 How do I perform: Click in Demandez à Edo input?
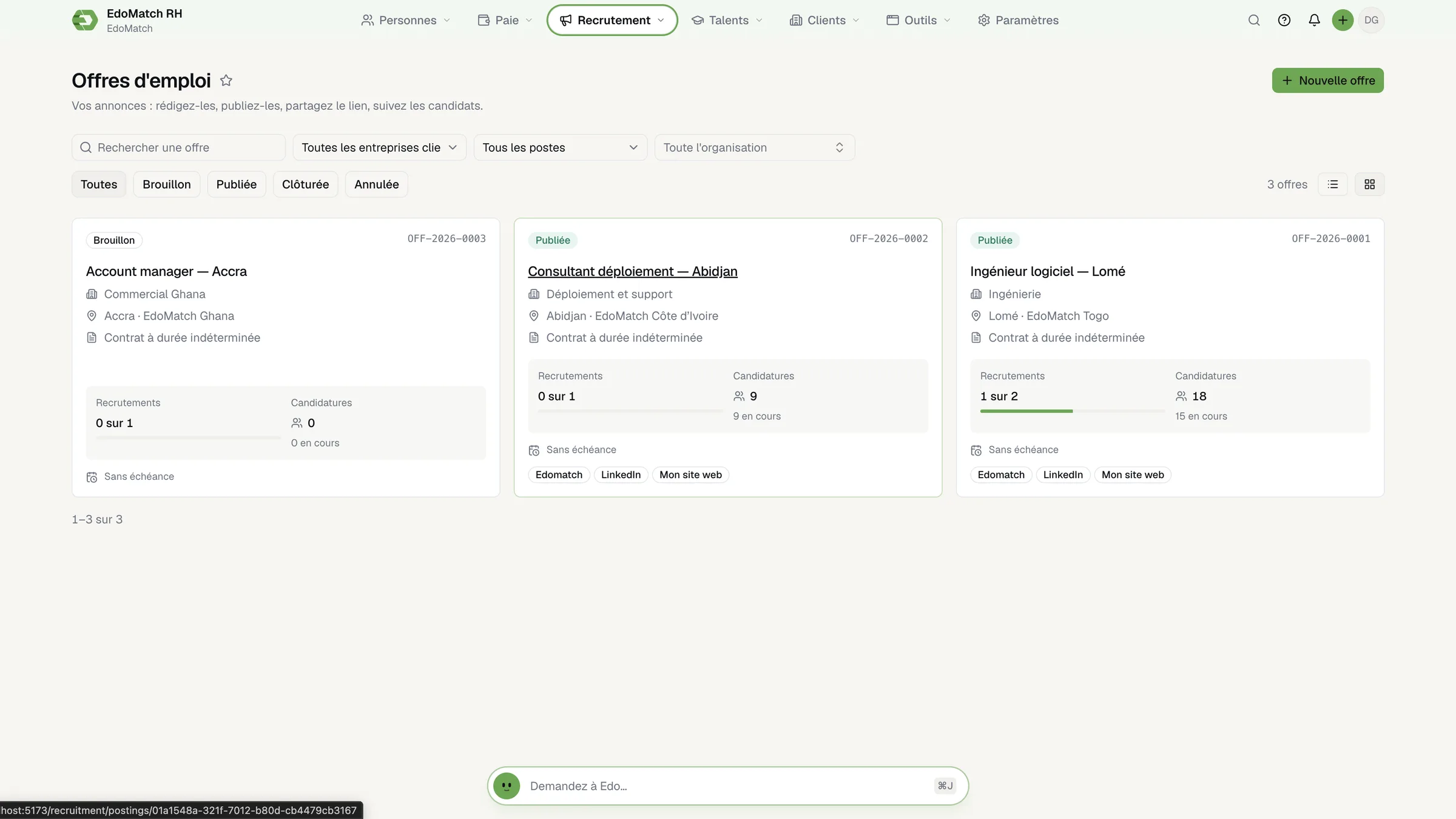728,786
